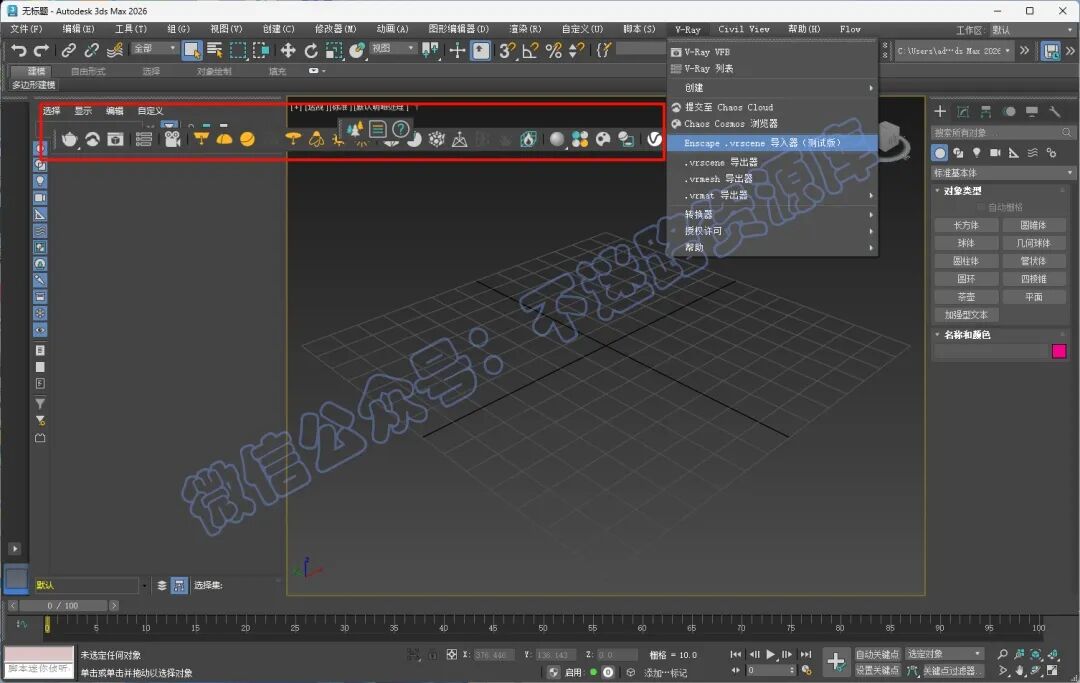Activate the Select Object tool

point(192,50)
